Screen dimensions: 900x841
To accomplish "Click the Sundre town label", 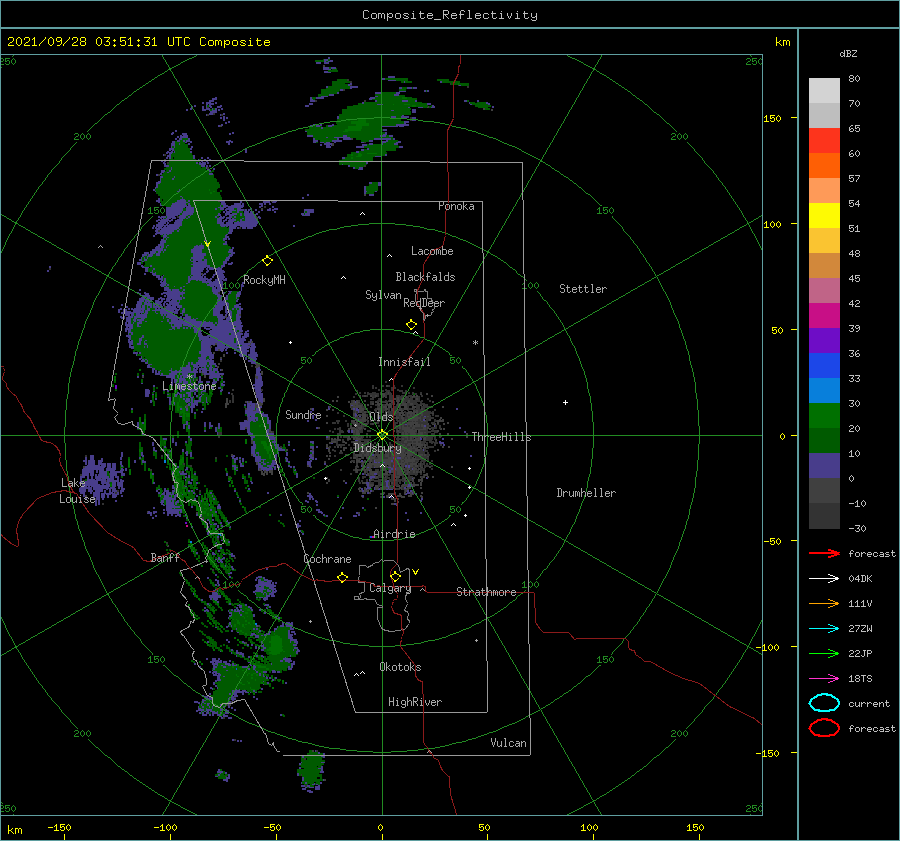I will [x=303, y=414].
